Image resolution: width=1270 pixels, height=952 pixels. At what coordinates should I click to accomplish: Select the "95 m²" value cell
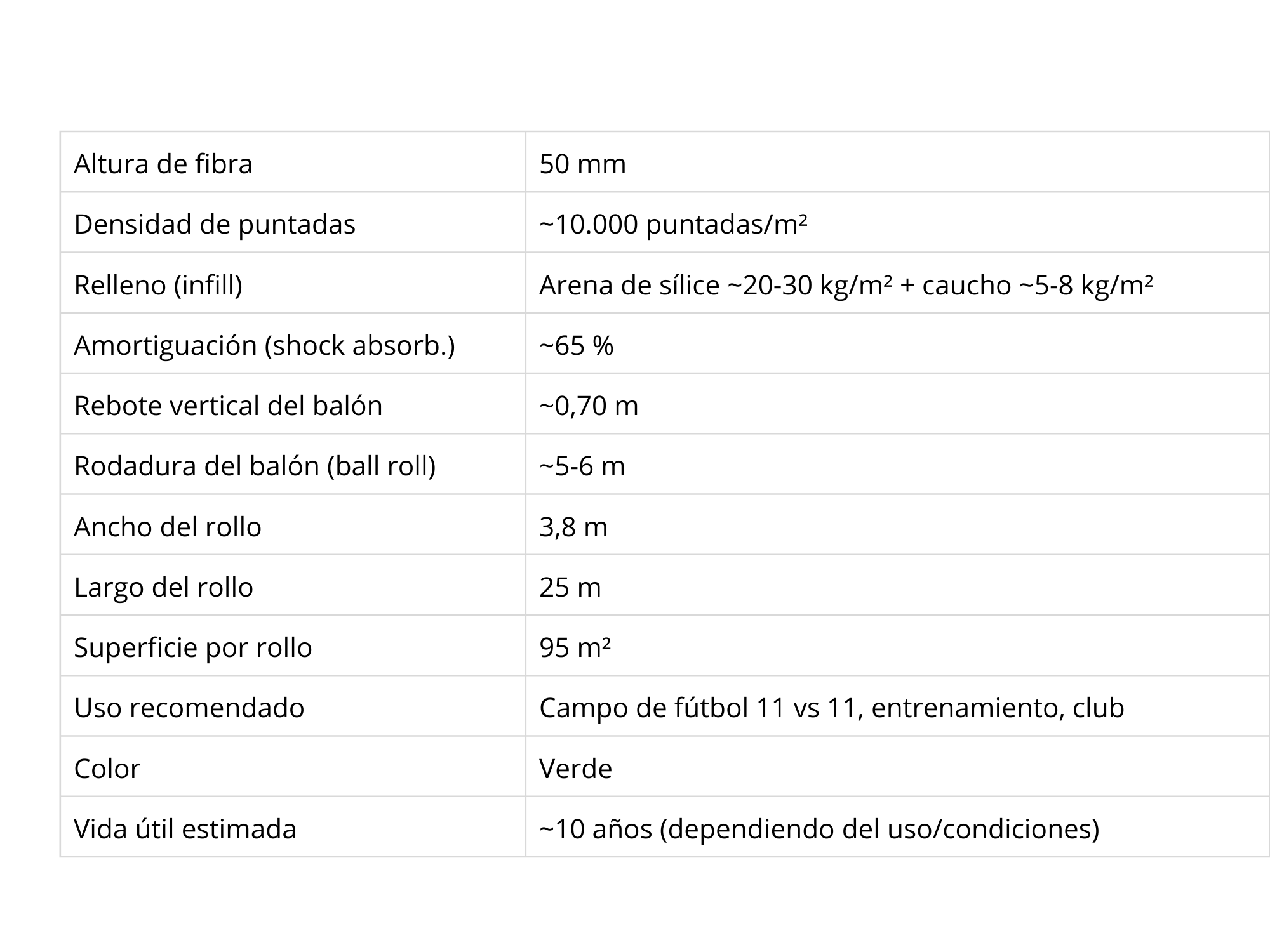point(575,647)
